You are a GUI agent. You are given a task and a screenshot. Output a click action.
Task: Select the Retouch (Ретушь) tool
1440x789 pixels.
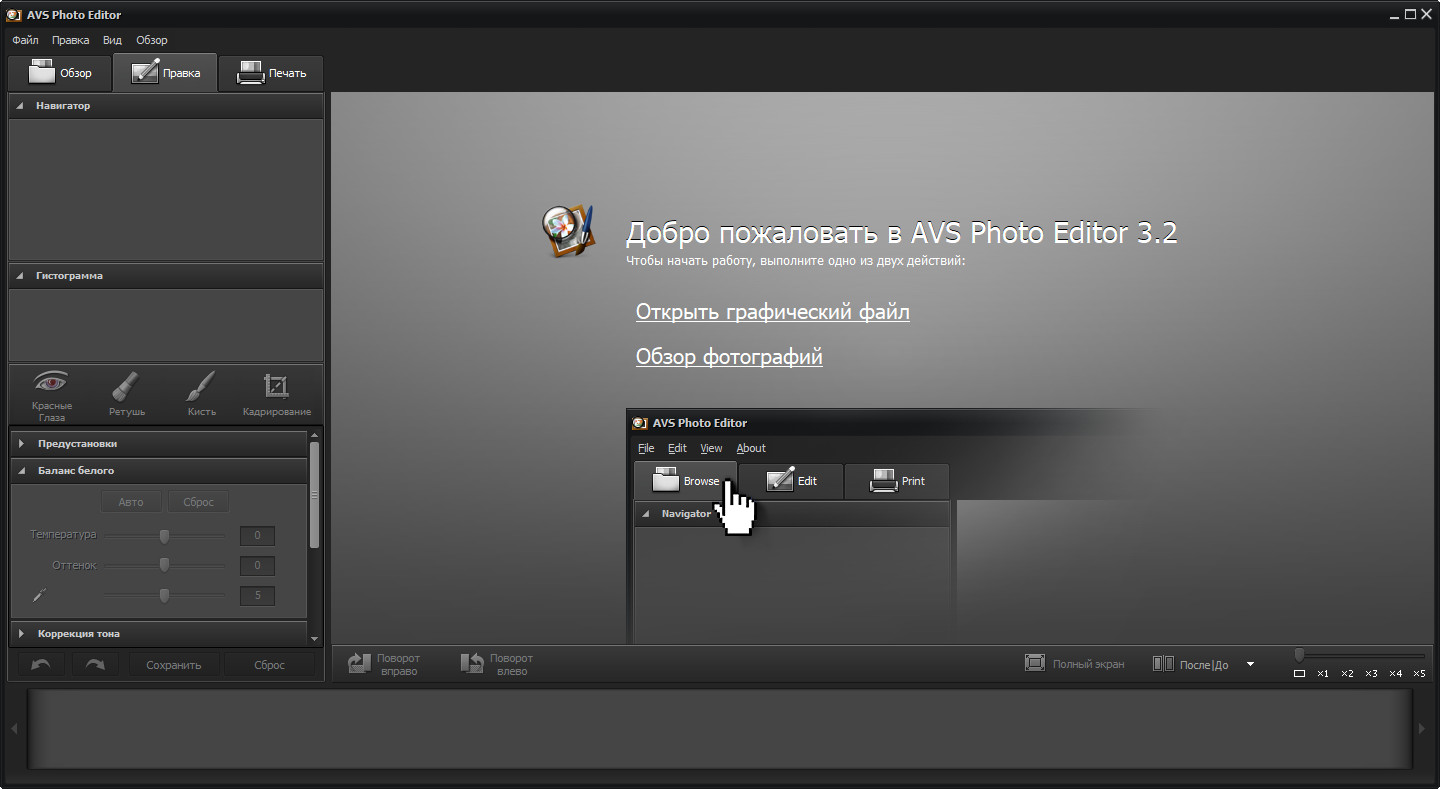coord(127,393)
